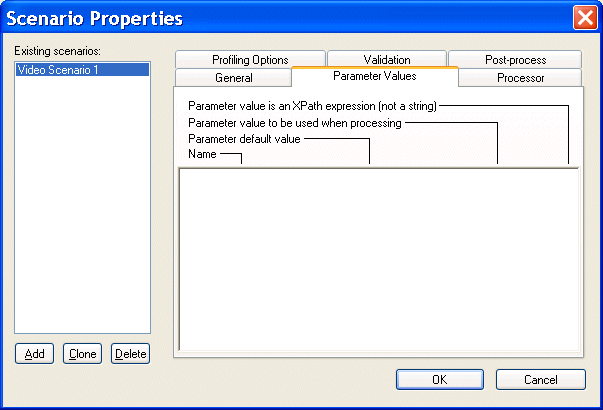This screenshot has width=603, height=410.
Task: Select Video Scenario 1 in the list
Action: 82,70
